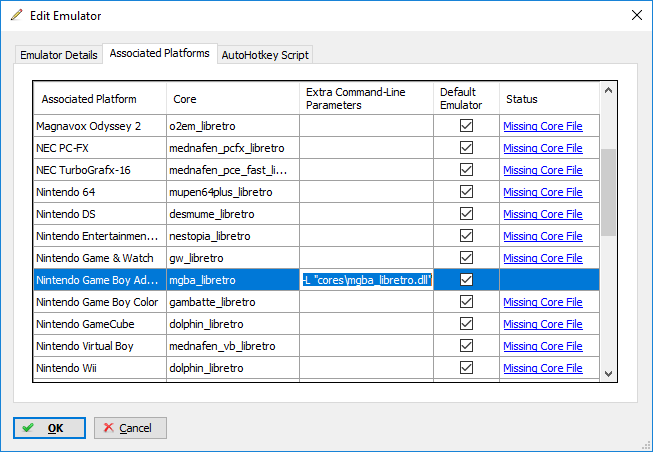This screenshot has height=452, width=653.
Task: Open Missing Core File for Nintendo GameCube
Action: 543,324
